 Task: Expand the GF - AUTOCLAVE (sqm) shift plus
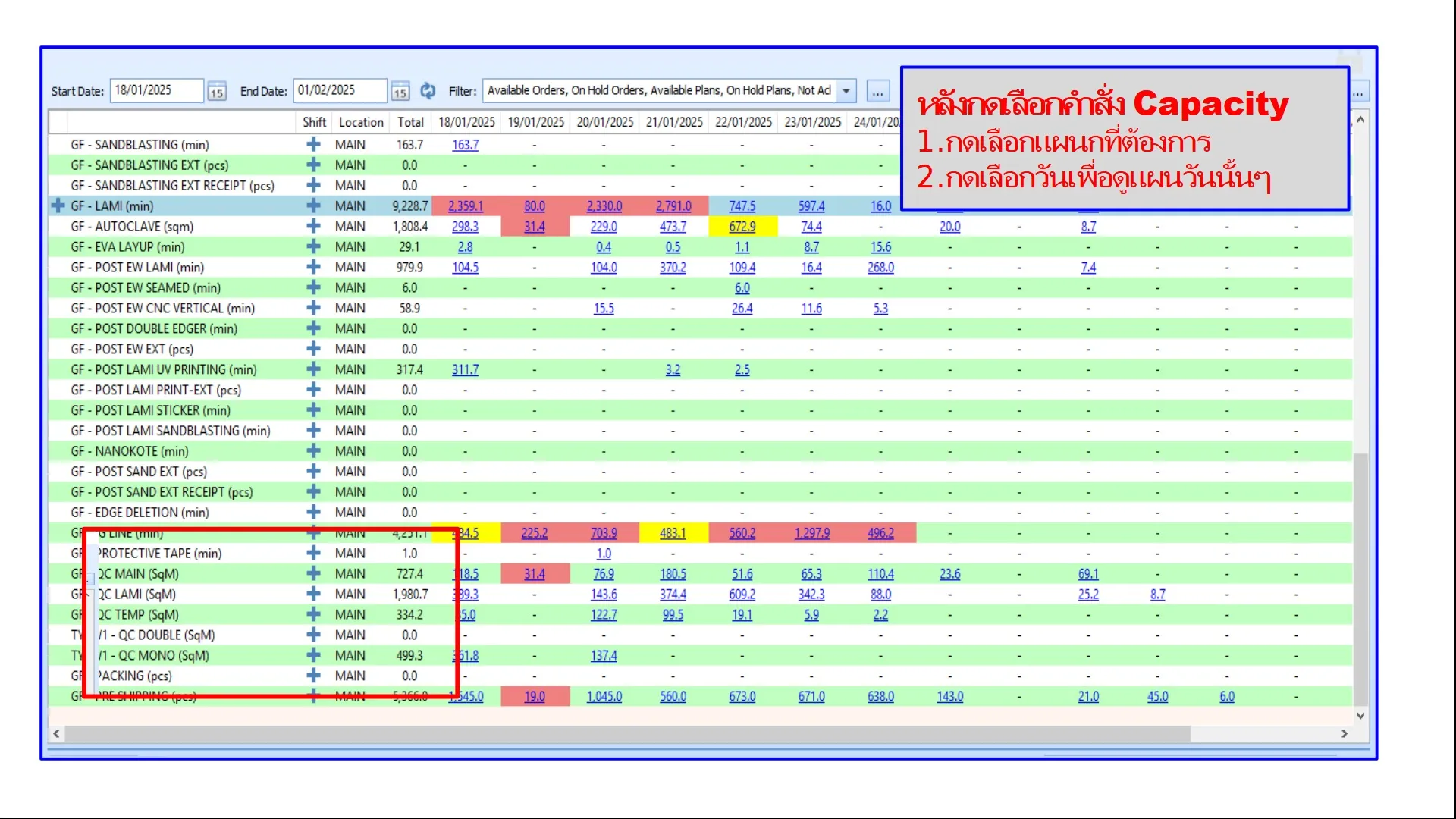[313, 226]
